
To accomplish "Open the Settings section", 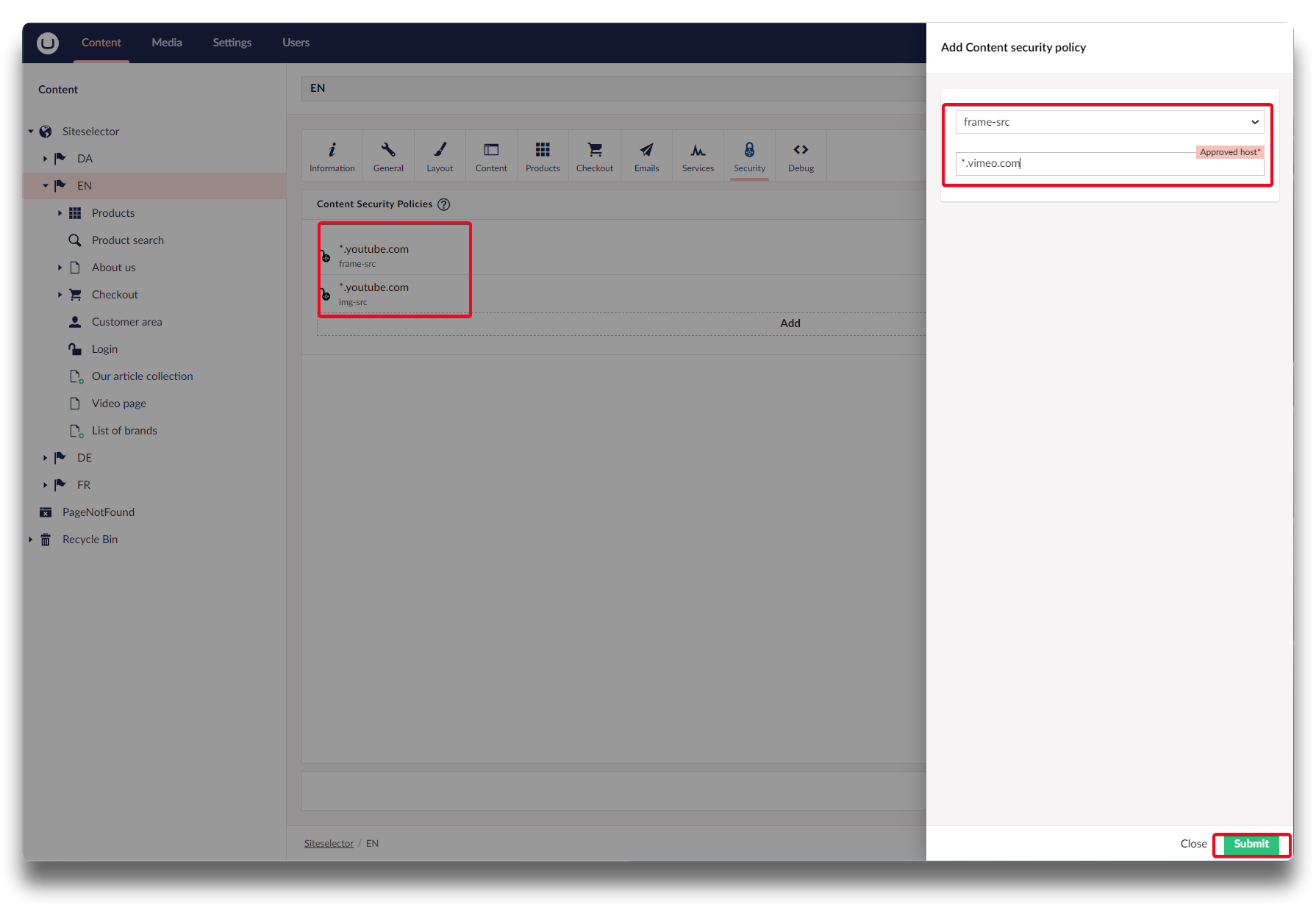I will [232, 43].
